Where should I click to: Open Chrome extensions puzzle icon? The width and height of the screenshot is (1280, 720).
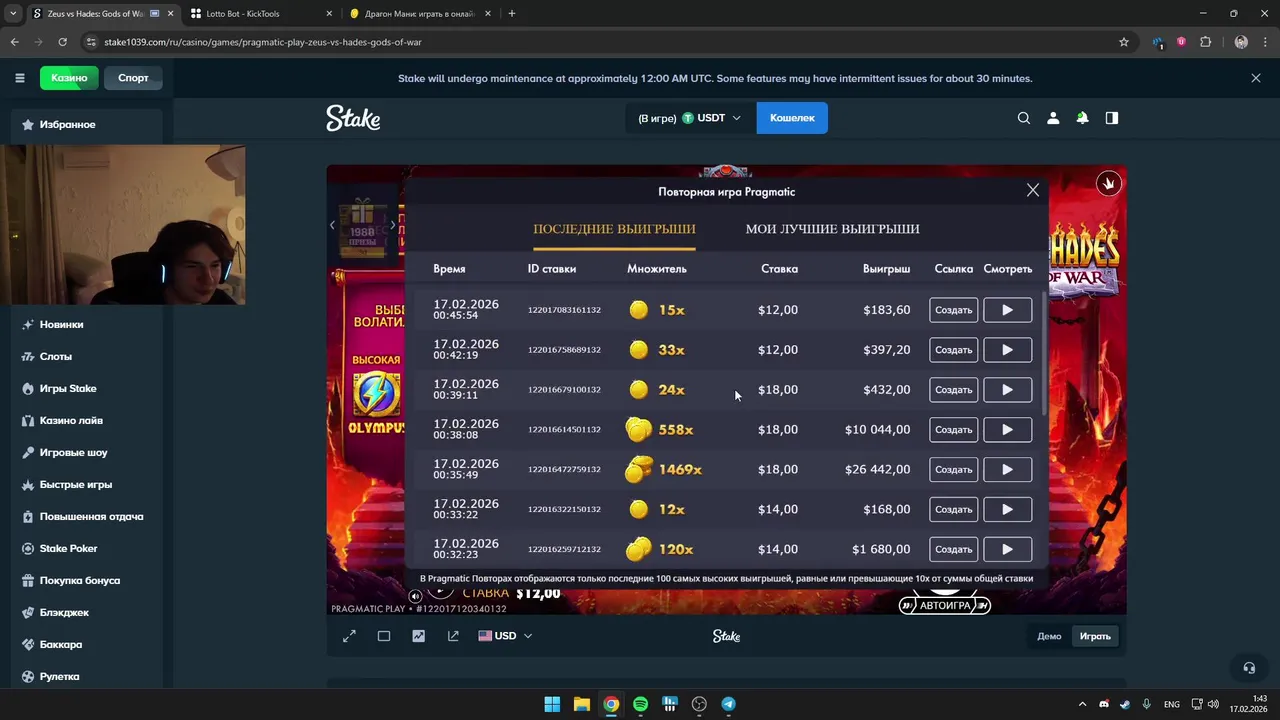point(1205,42)
